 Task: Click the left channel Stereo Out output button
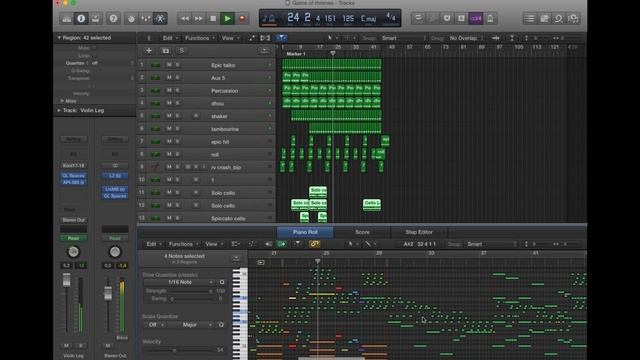point(73,220)
